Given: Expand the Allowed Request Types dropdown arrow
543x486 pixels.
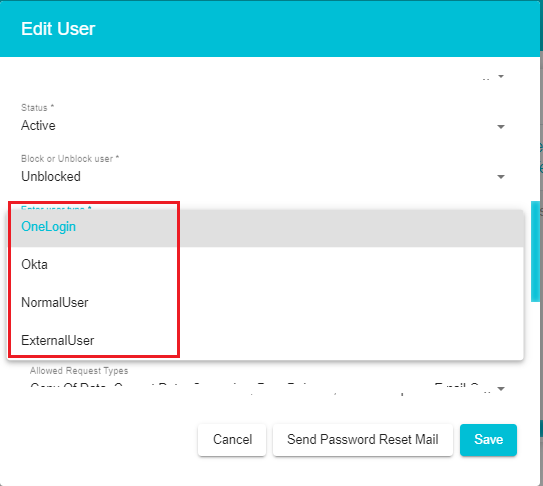Looking at the screenshot, I should tap(500, 389).
